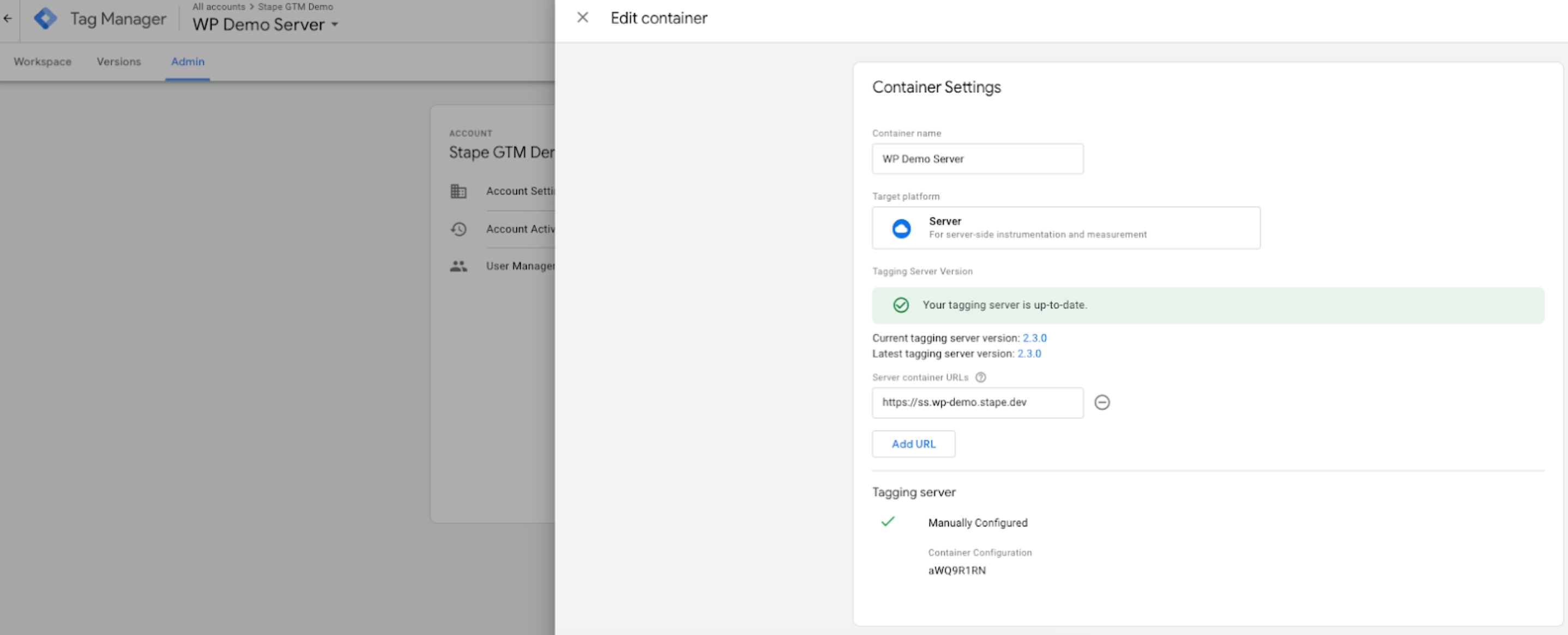This screenshot has height=635, width=1568.
Task: Switch to the Workspace tab
Action: pos(41,62)
